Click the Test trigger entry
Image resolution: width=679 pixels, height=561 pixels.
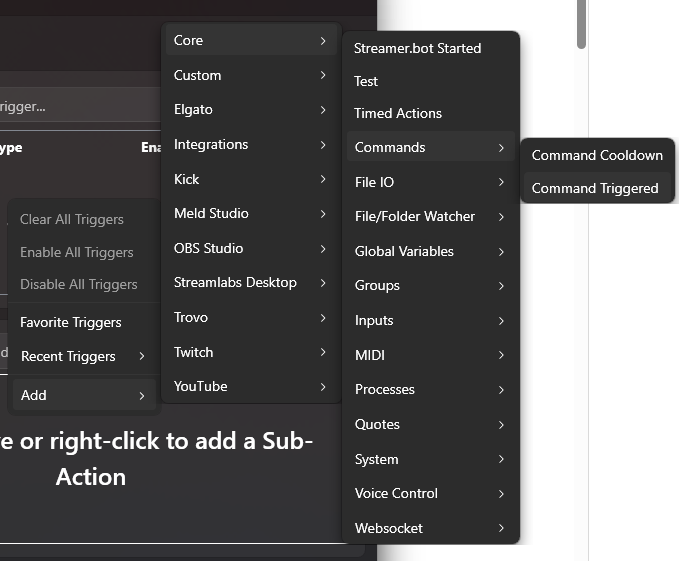coord(366,81)
